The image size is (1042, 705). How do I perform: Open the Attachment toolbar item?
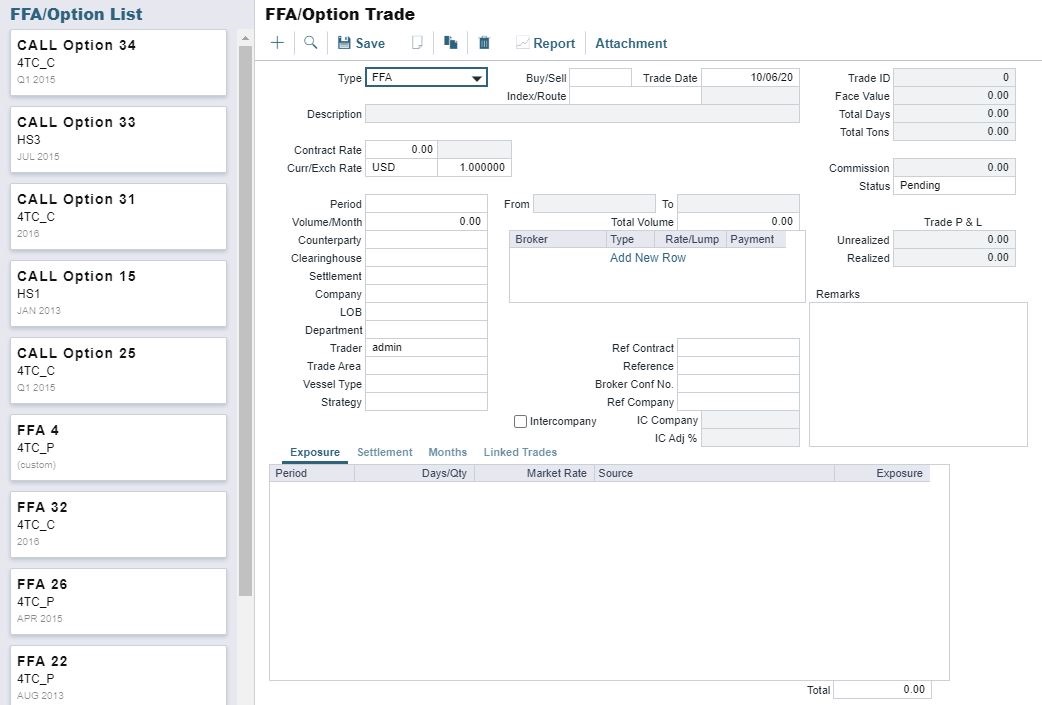(x=631, y=43)
